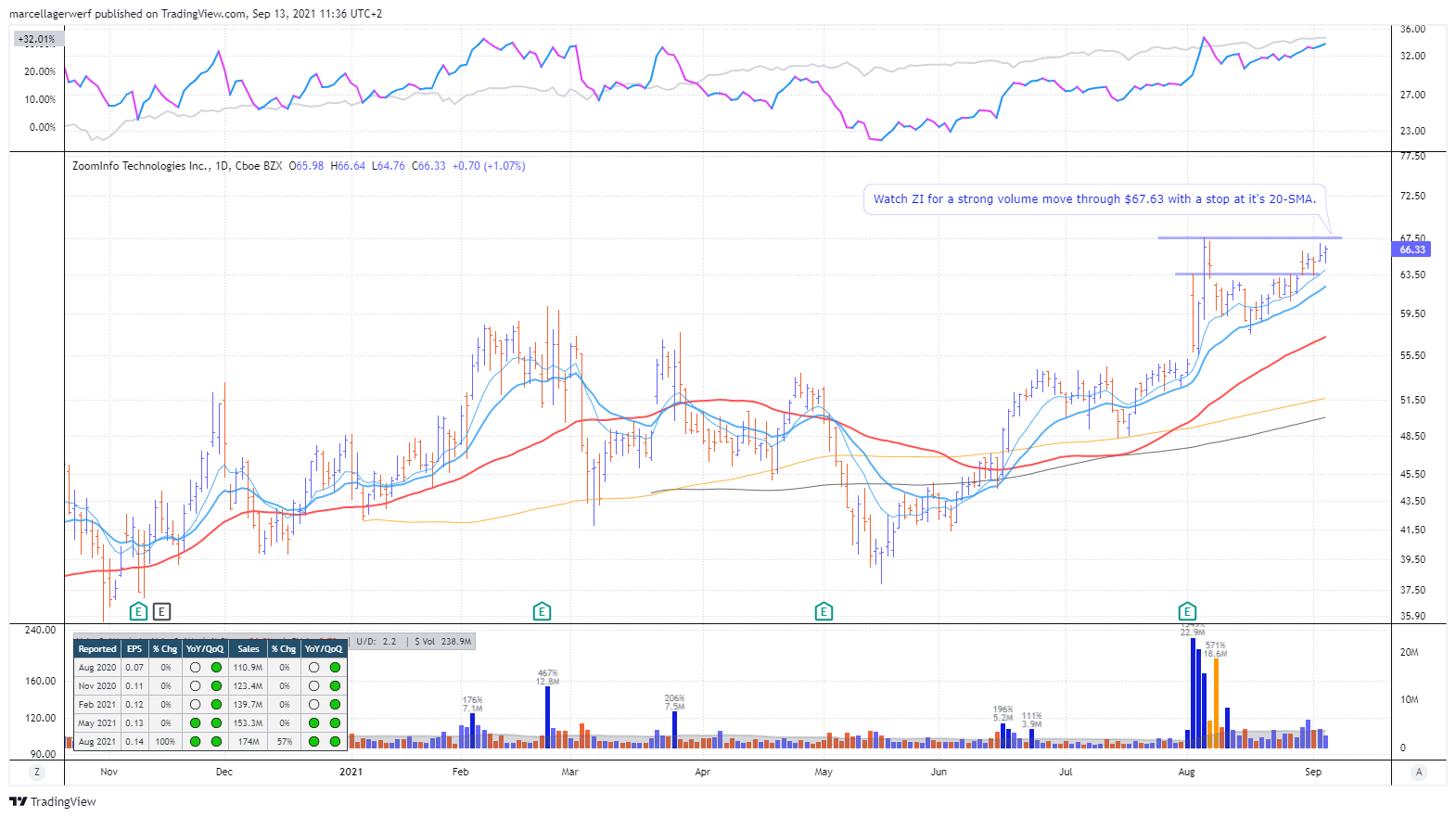
Task: Click the Aug label on time axis
Action: tap(1186, 772)
